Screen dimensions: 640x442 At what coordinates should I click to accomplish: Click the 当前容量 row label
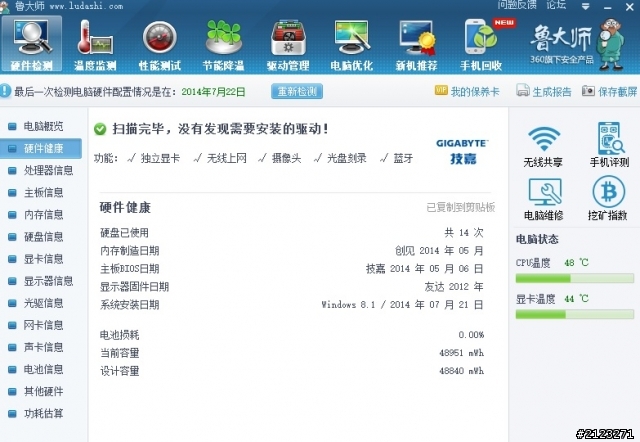120,353
